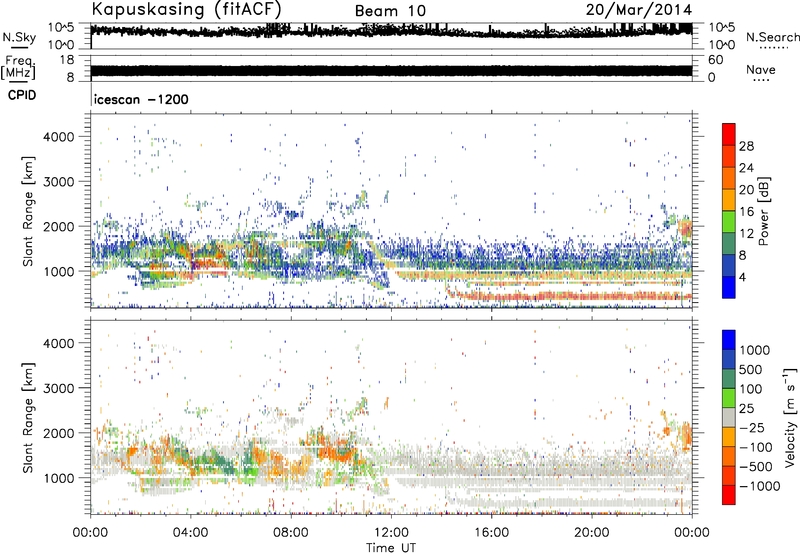The width and height of the screenshot is (800, 554).
Task: Pick the Velocity segment between -100 and -500
Action: coord(729,456)
